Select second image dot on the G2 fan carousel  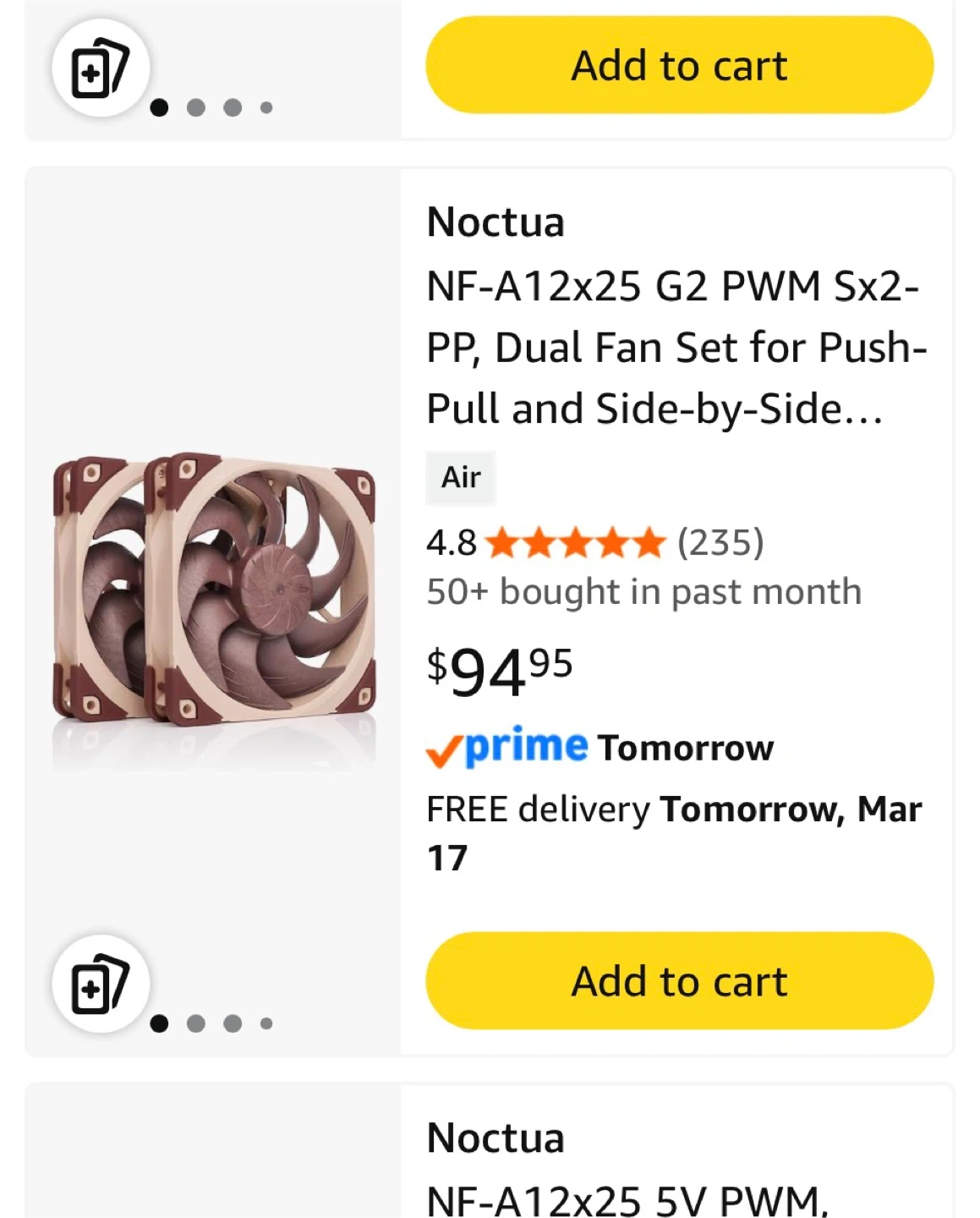click(196, 1023)
